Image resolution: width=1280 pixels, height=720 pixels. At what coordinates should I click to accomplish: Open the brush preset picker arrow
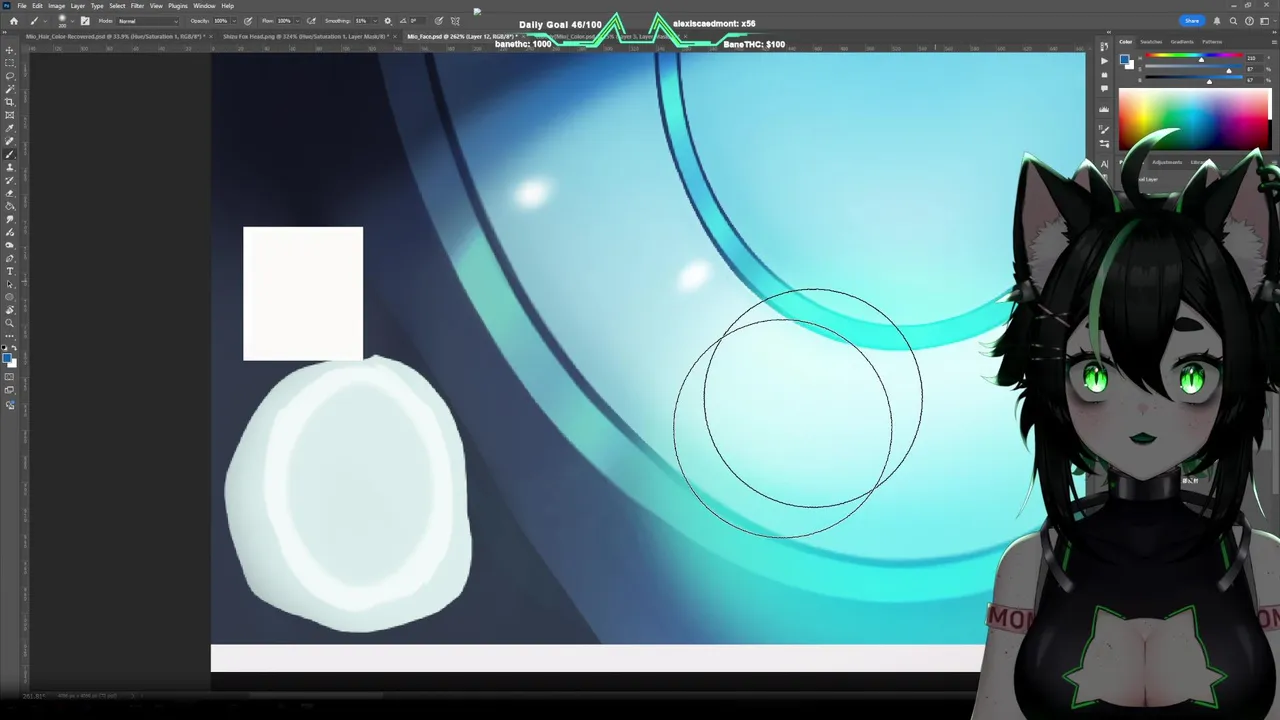click(72, 21)
